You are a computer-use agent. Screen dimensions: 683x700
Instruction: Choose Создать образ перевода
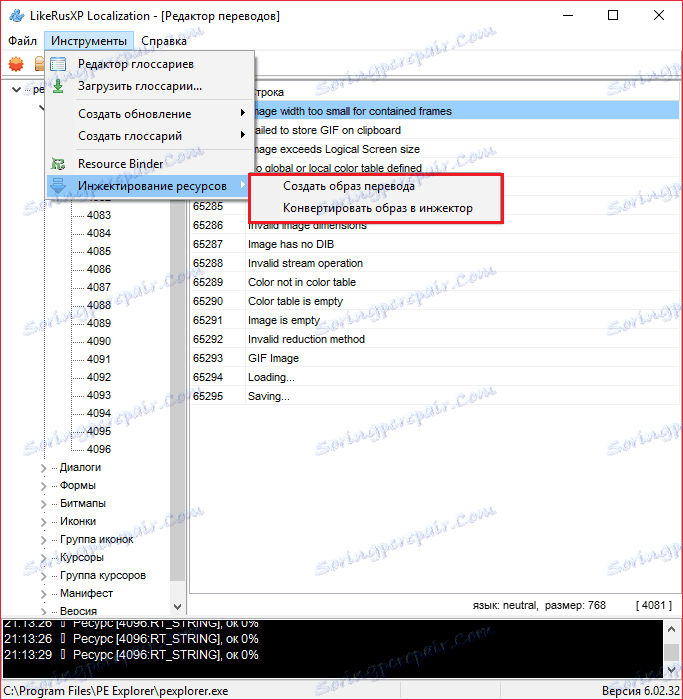pyautogui.click(x=376, y=186)
